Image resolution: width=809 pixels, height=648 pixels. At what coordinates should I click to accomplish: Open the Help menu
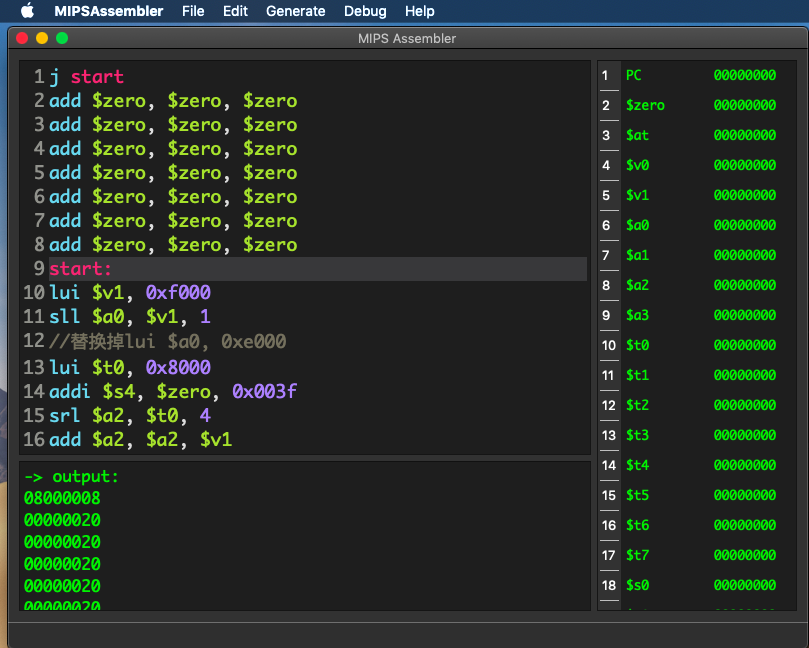tap(419, 11)
